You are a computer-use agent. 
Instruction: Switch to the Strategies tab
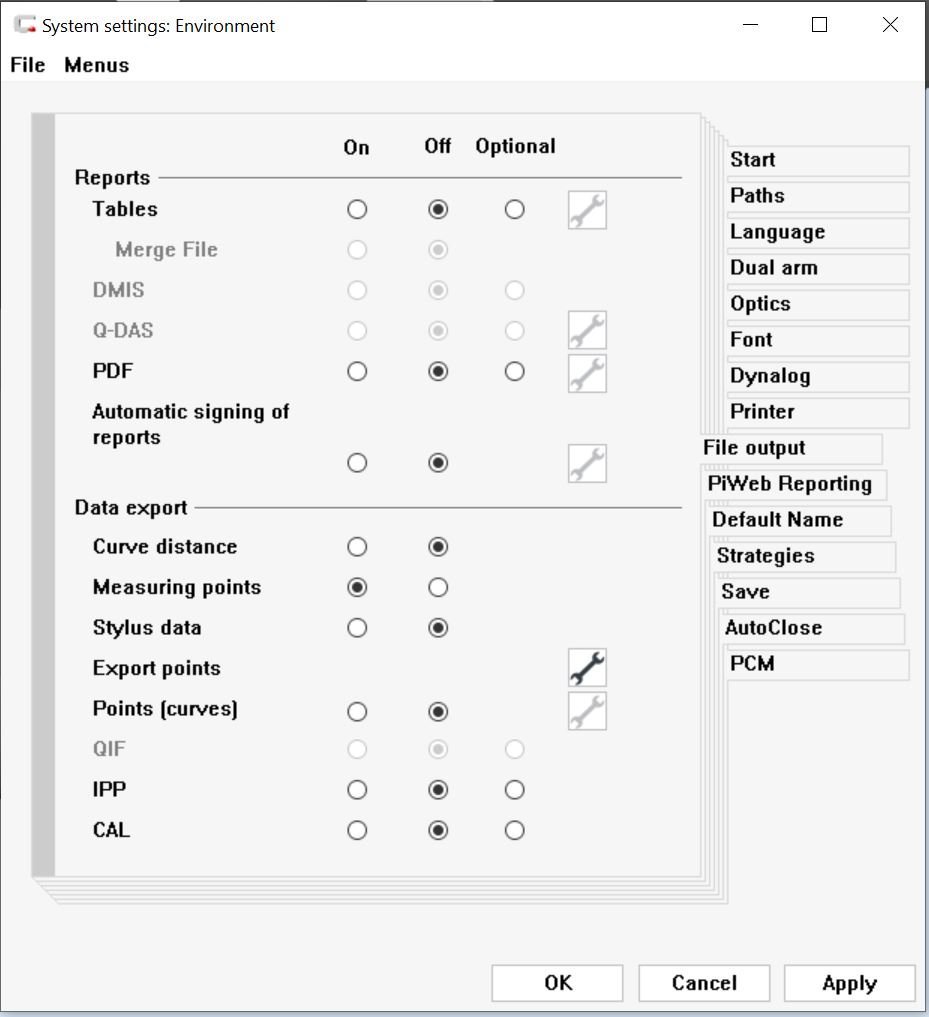(x=766, y=556)
